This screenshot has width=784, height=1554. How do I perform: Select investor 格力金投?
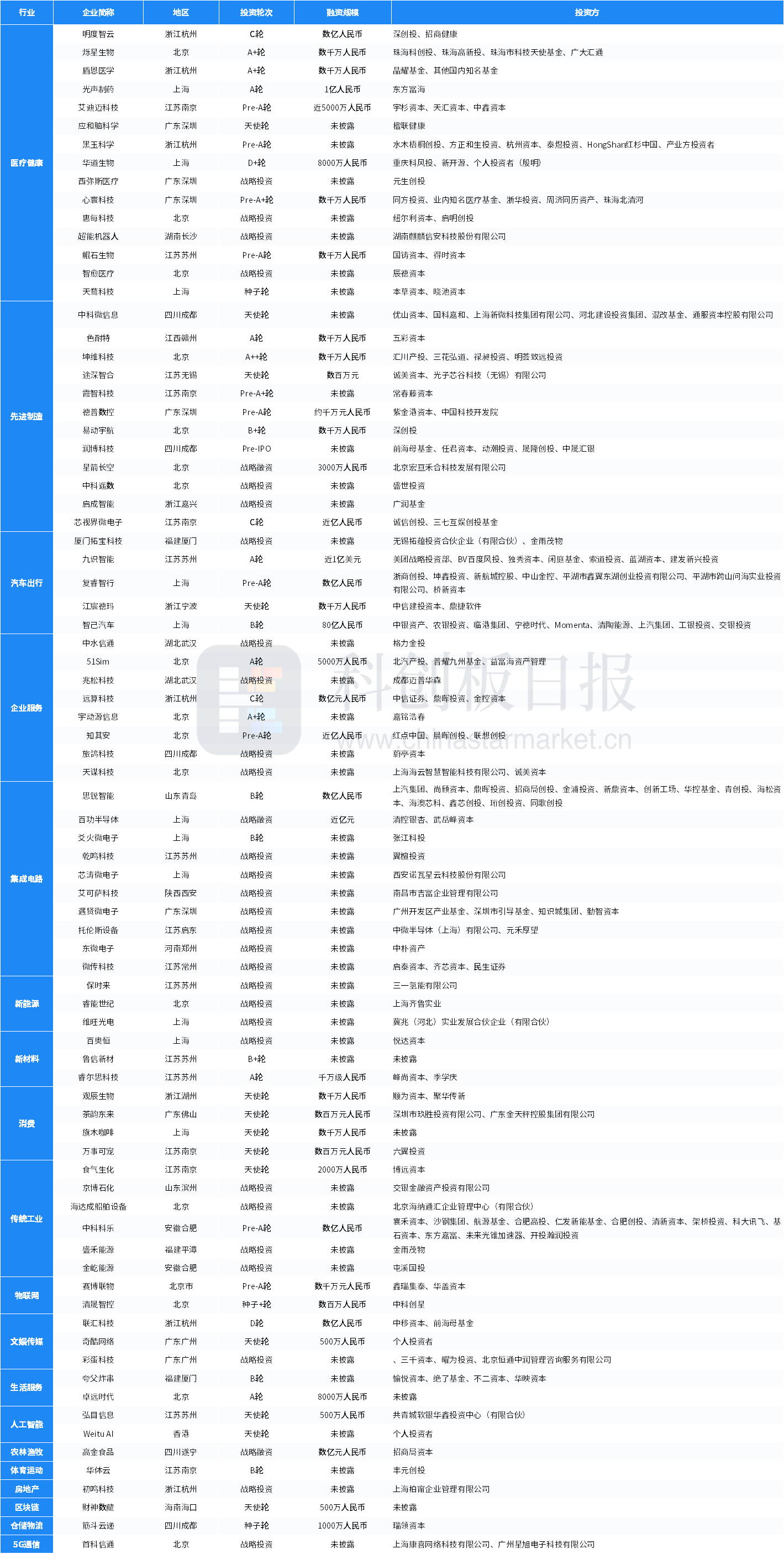[x=409, y=643]
